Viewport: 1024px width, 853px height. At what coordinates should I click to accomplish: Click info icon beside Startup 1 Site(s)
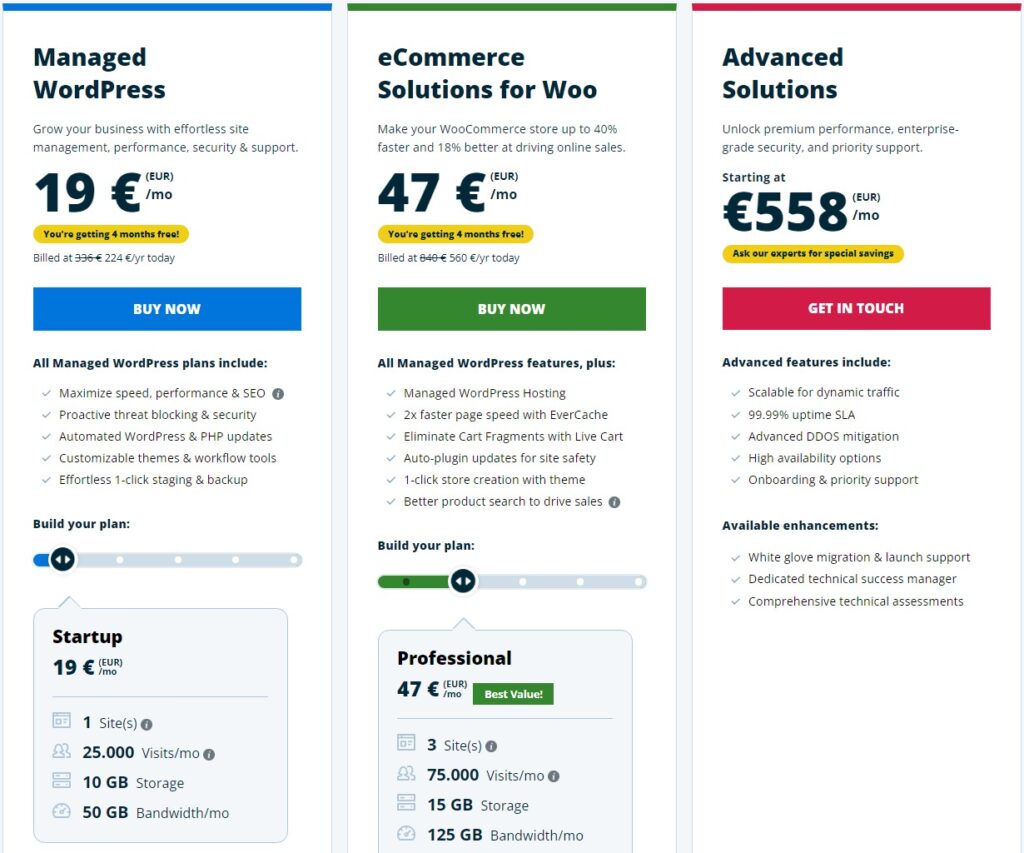146,724
